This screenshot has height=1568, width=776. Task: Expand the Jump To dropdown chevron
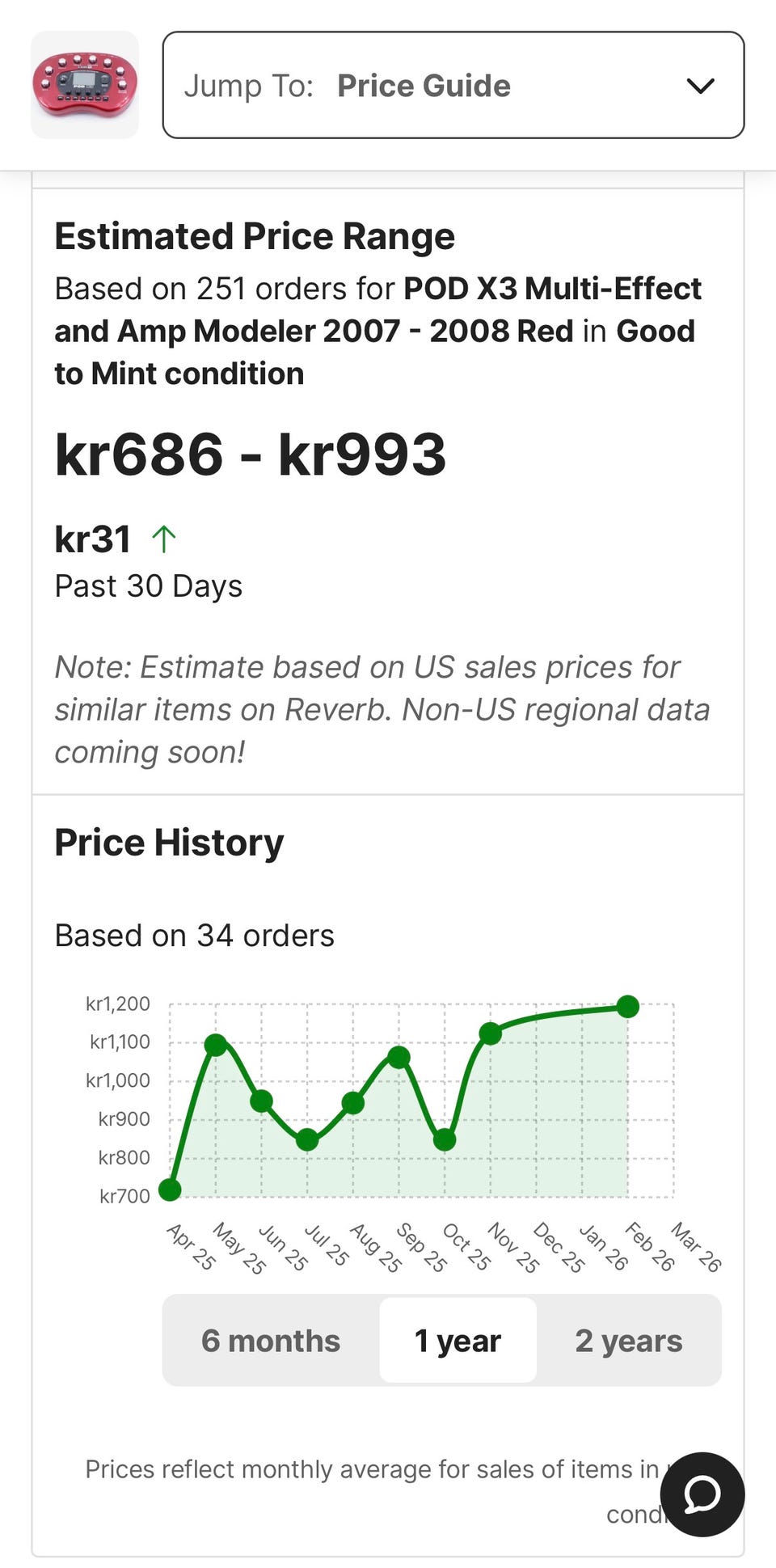pyautogui.click(x=700, y=86)
